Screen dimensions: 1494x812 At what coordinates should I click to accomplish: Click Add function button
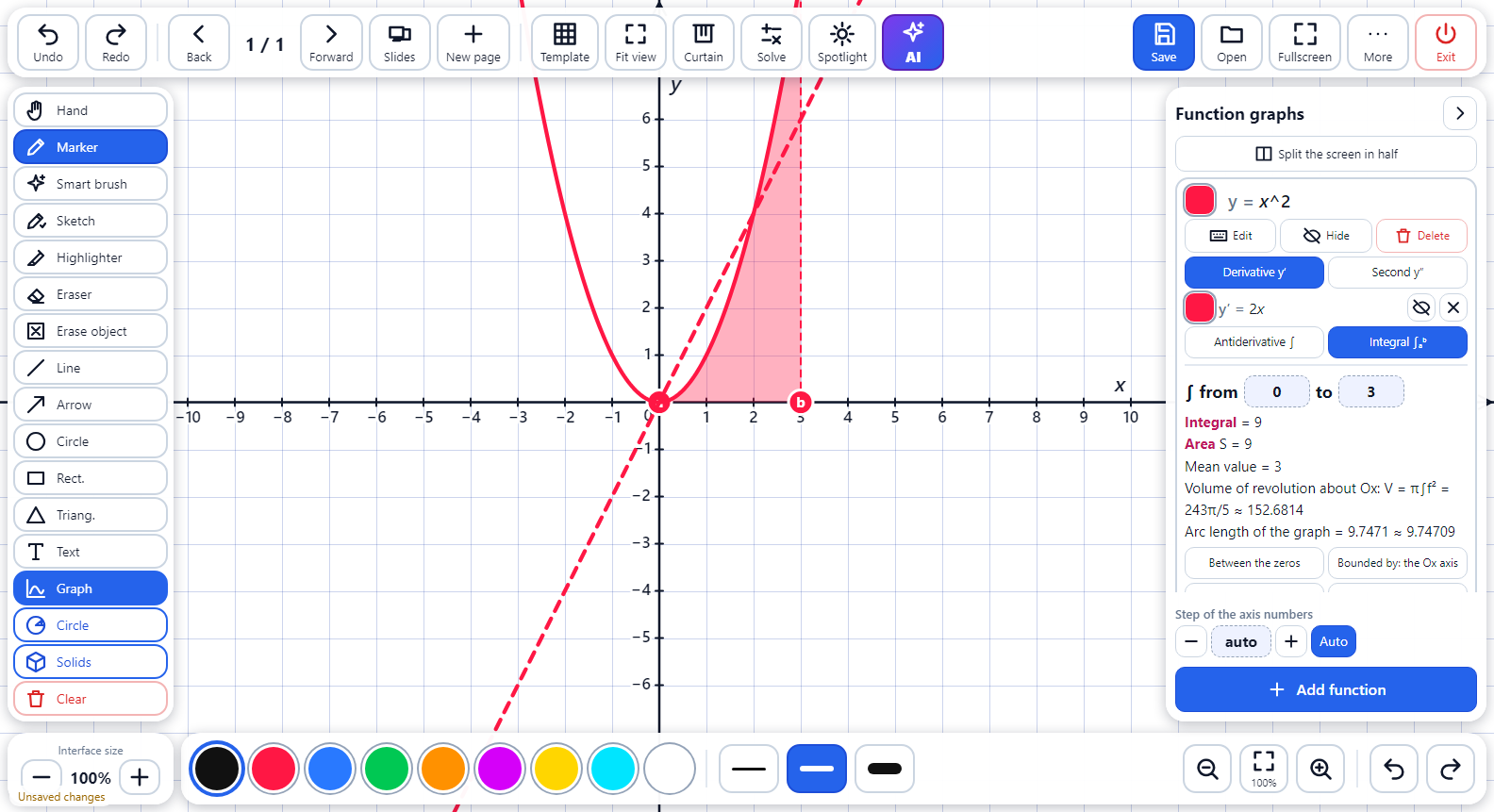click(1326, 689)
